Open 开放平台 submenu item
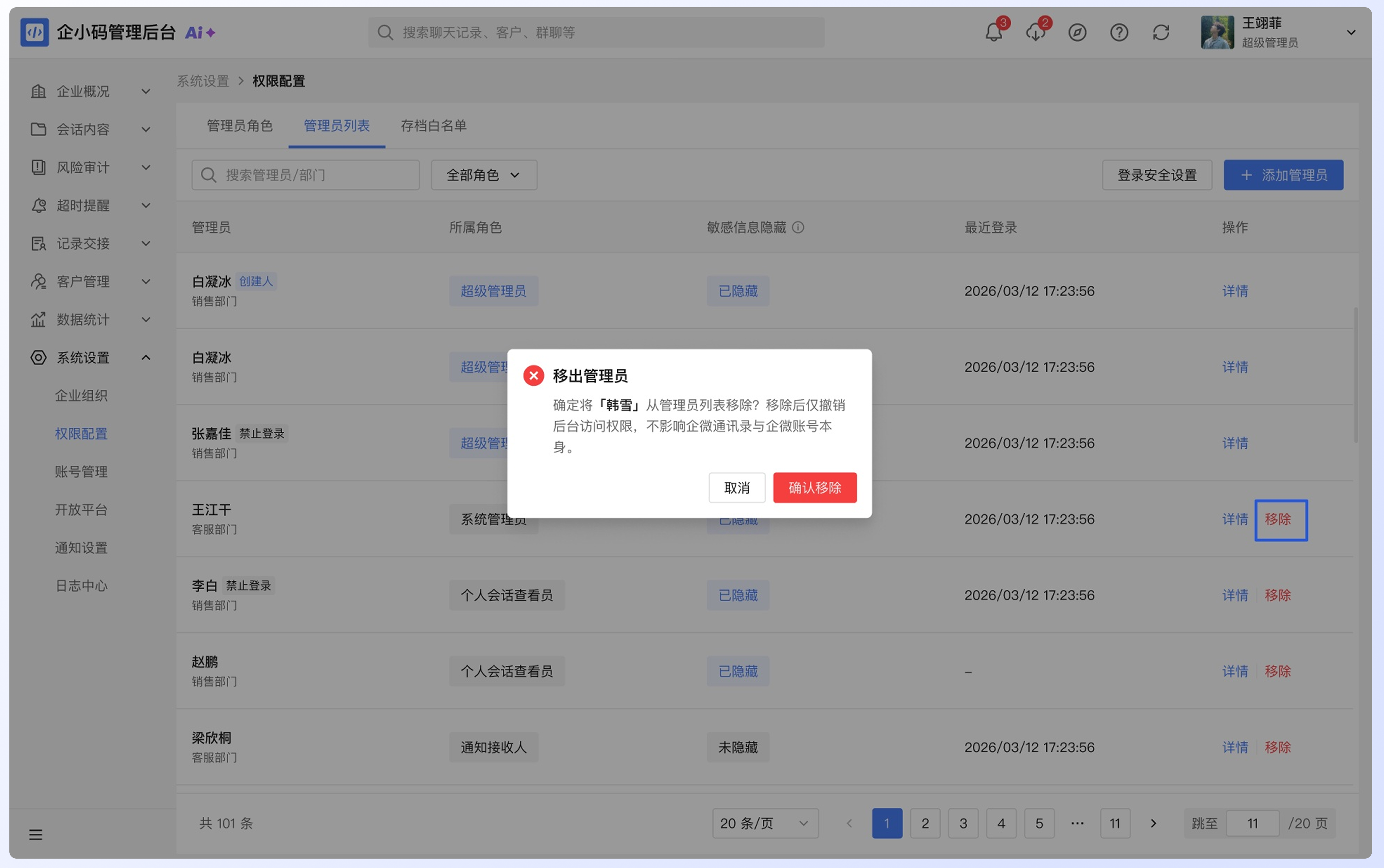The image size is (1384, 868). tap(81, 510)
